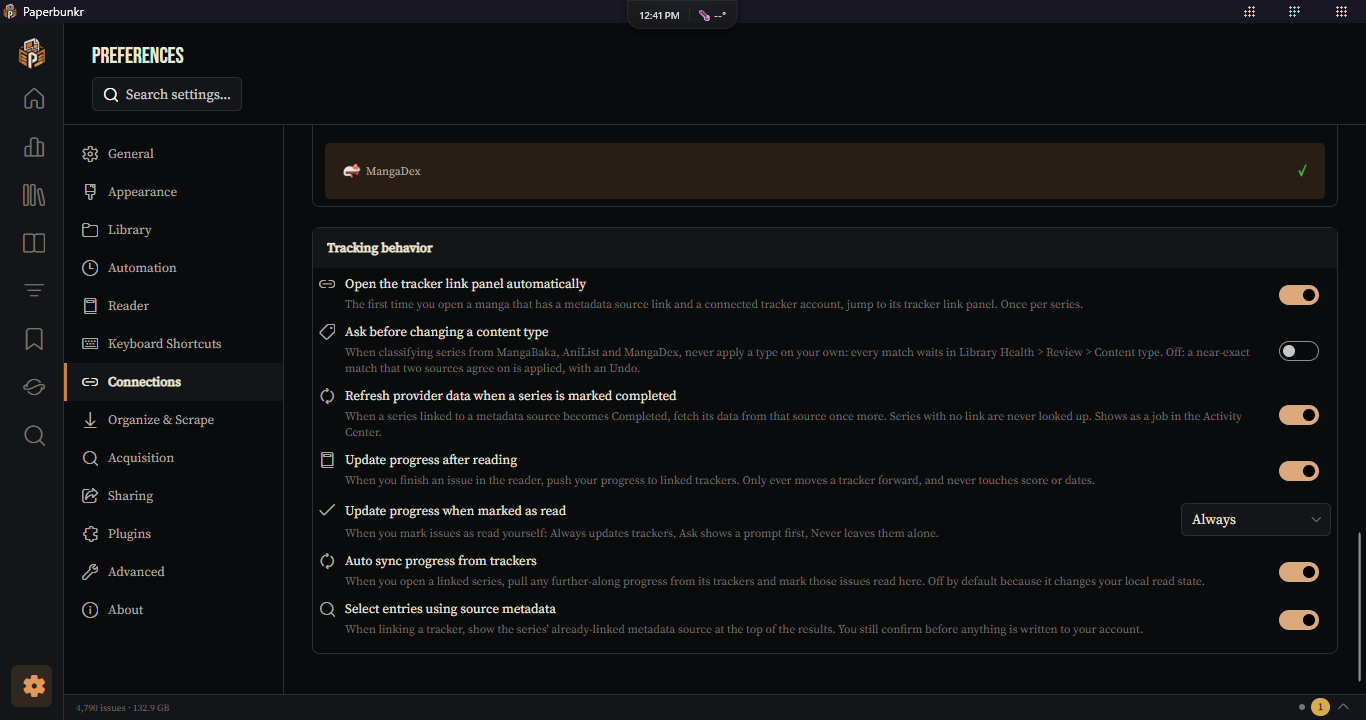Turn off Update progress after reading
This screenshot has height=720, width=1366.
pyautogui.click(x=1299, y=471)
